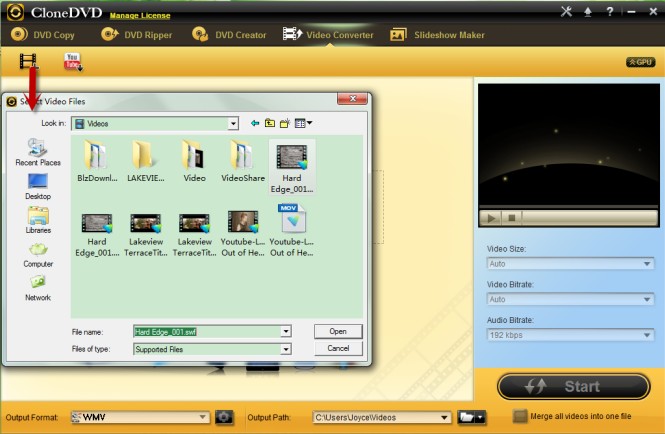Play the preview video
665x434 pixels.
[x=491, y=218]
